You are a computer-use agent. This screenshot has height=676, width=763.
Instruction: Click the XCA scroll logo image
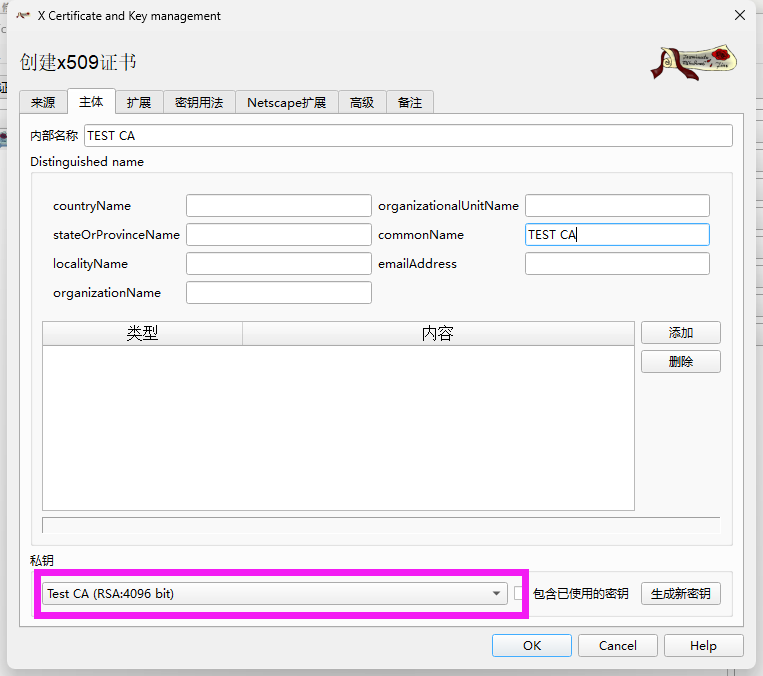pyautogui.click(x=693, y=62)
